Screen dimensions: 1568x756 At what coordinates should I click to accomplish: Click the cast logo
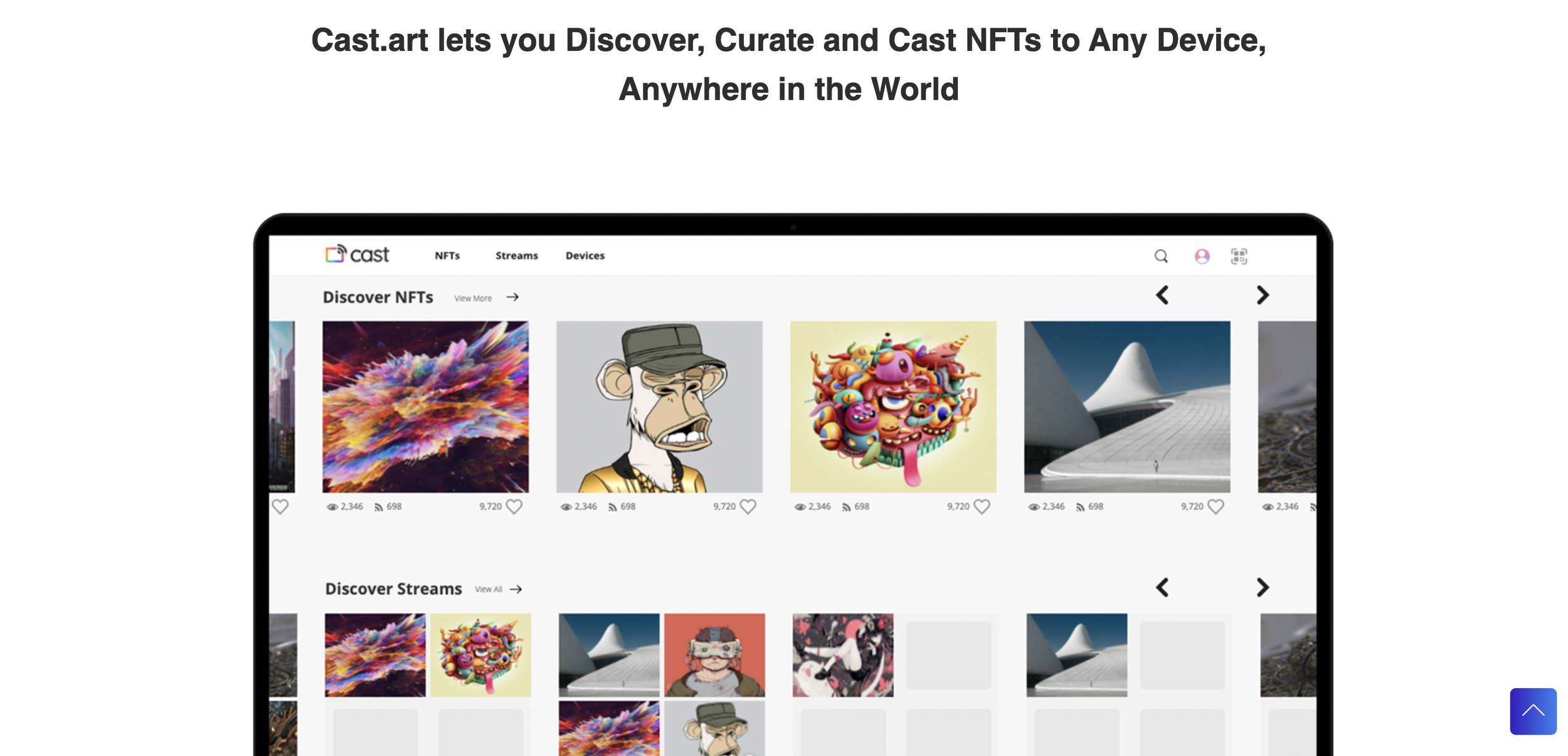[357, 254]
